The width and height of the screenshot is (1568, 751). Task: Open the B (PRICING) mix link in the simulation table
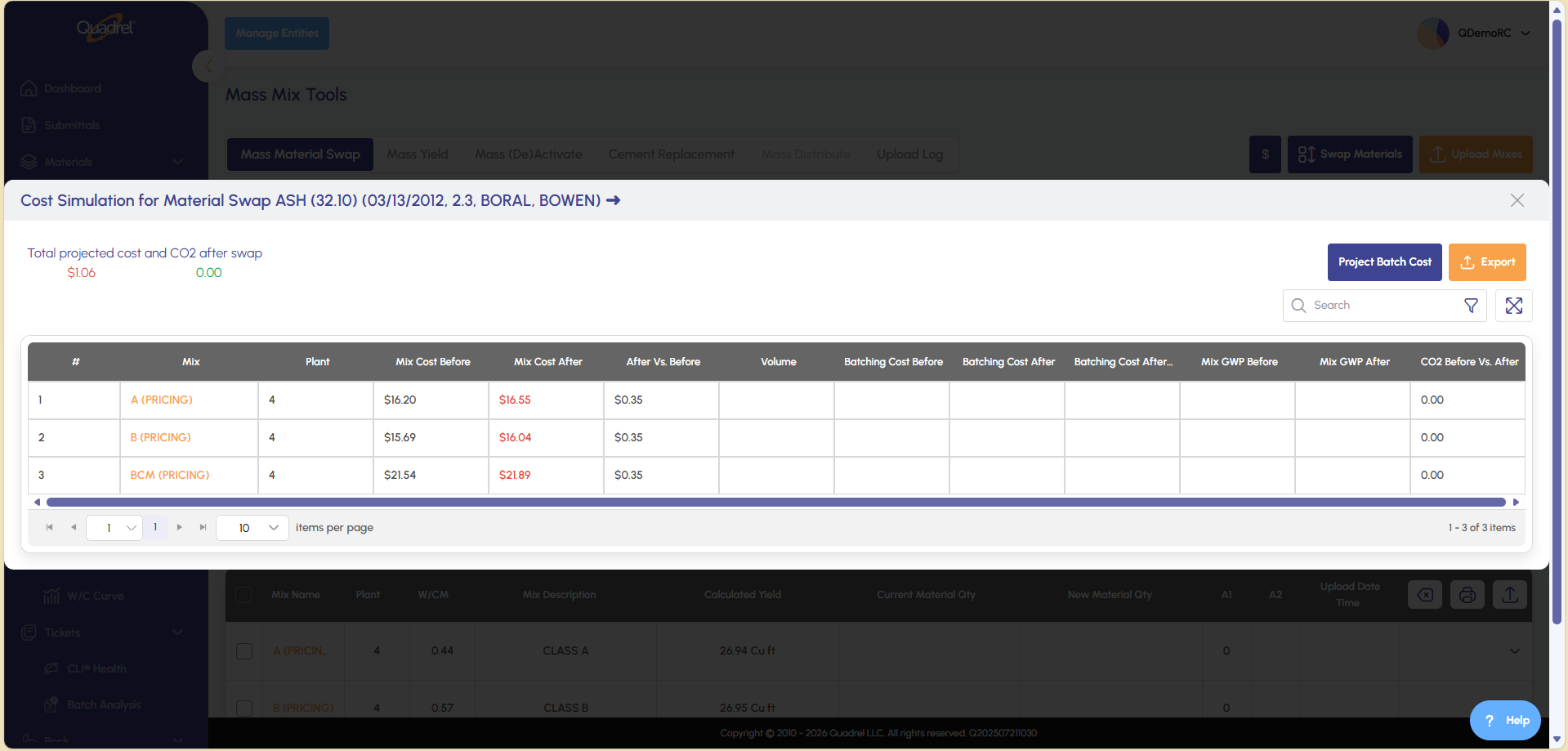click(x=161, y=438)
